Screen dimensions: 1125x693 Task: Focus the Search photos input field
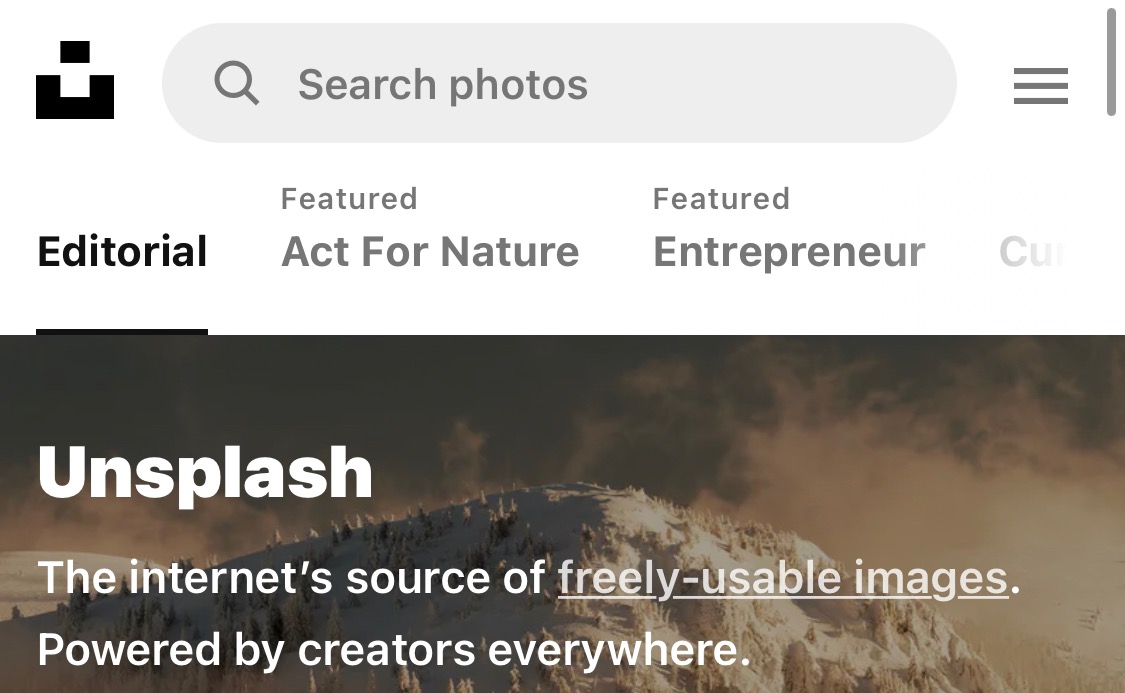click(559, 83)
